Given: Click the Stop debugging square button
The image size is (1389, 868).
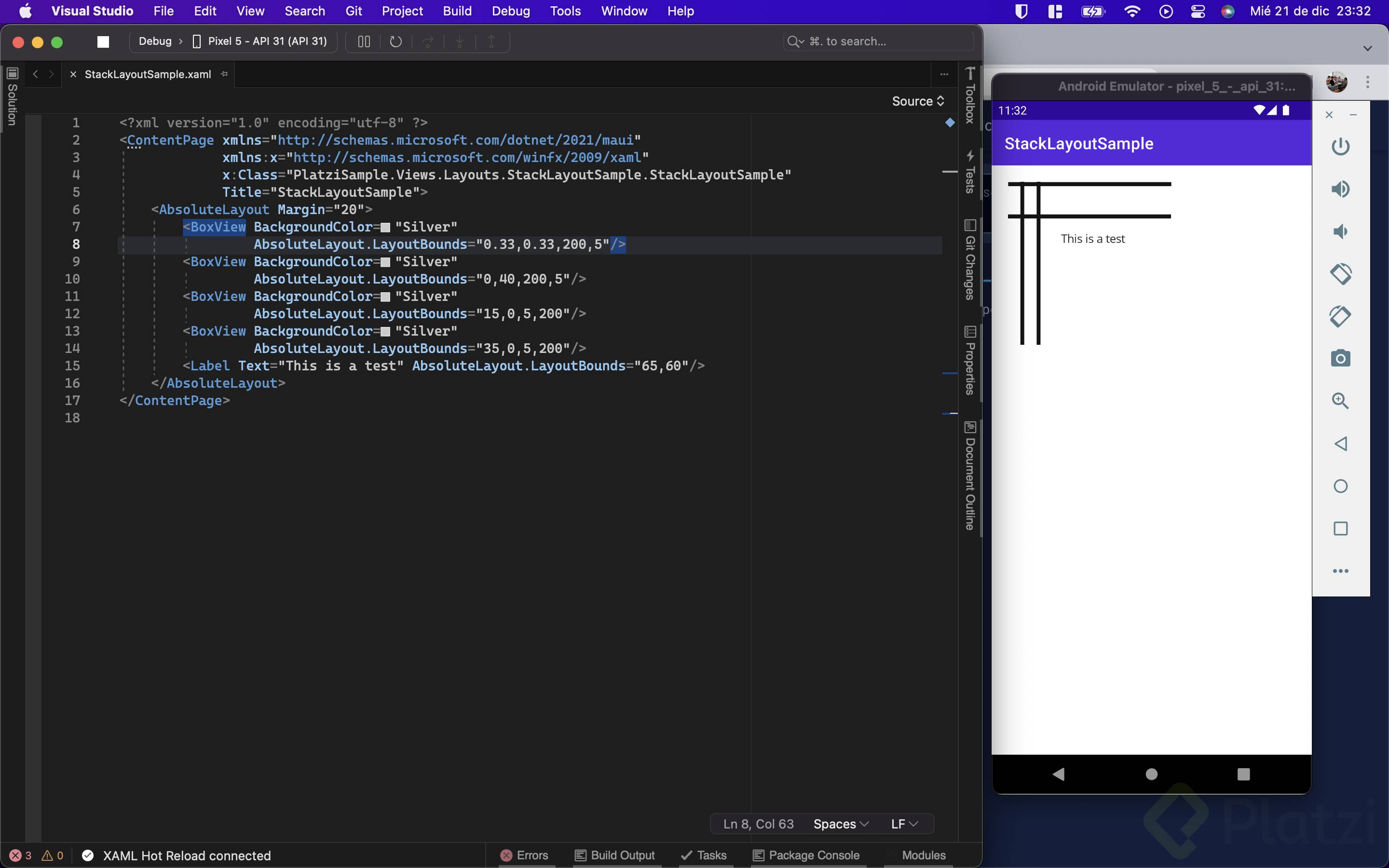Looking at the screenshot, I should coord(103,41).
